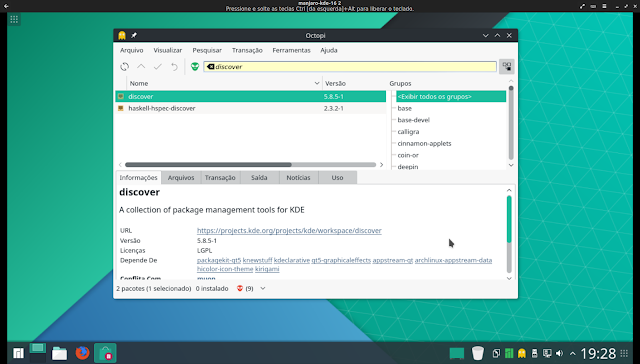Select the Informações tab
This screenshot has height=364, width=640.
[138, 178]
